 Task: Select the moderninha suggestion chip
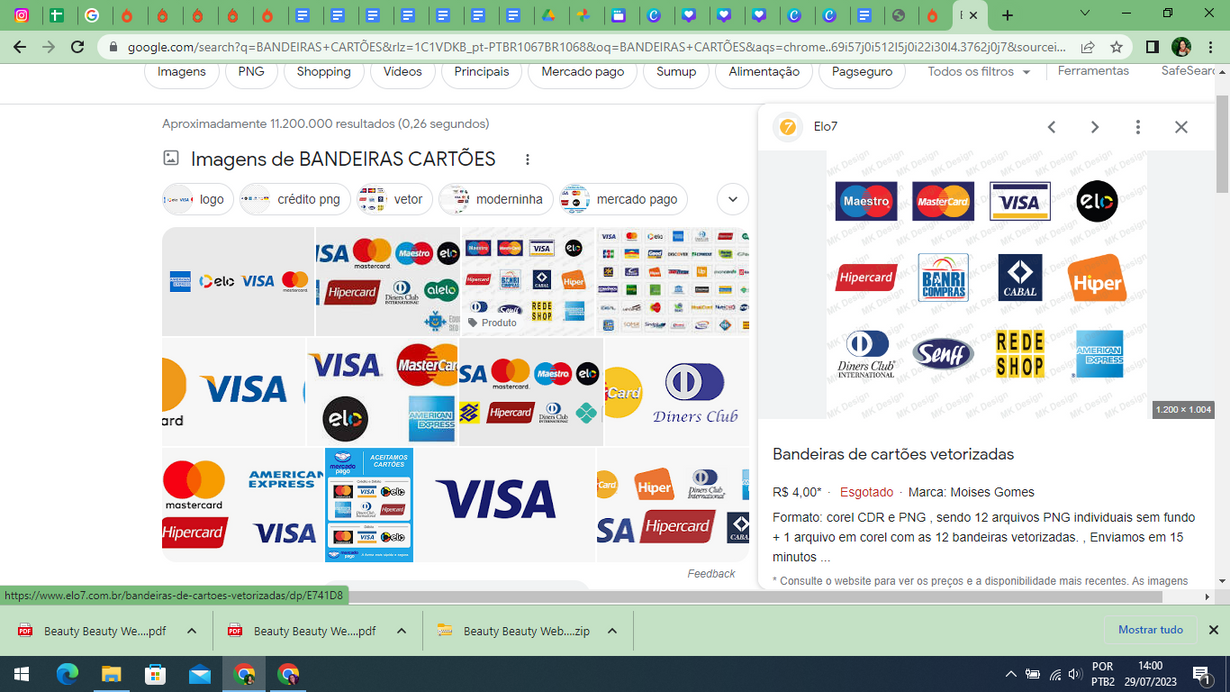pyautogui.click(x=496, y=199)
